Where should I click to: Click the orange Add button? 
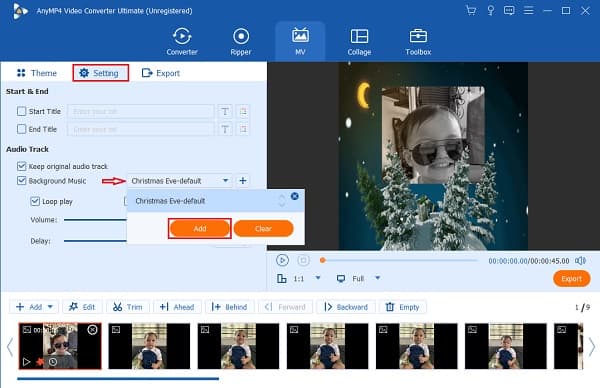pyautogui.click(x=199, y=228)
